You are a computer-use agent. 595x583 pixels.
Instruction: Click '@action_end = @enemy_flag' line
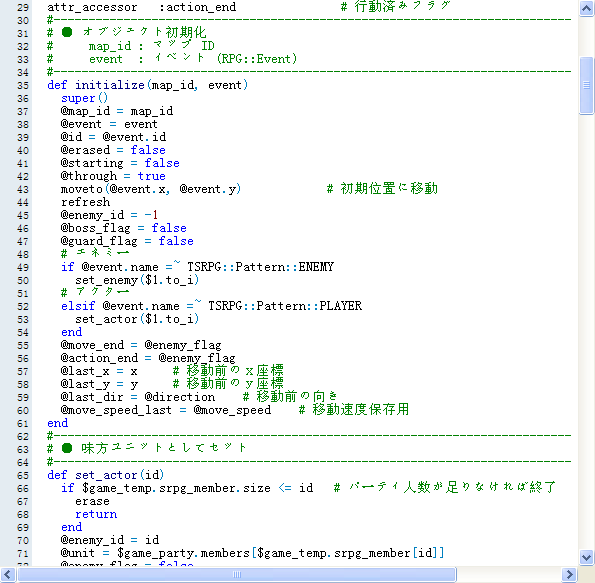(x=148, y=358)
